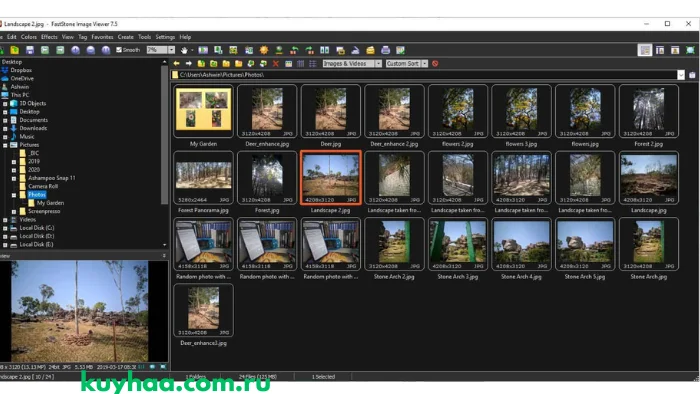Open the Crop Board tool icon

click(x=233, y=50)
